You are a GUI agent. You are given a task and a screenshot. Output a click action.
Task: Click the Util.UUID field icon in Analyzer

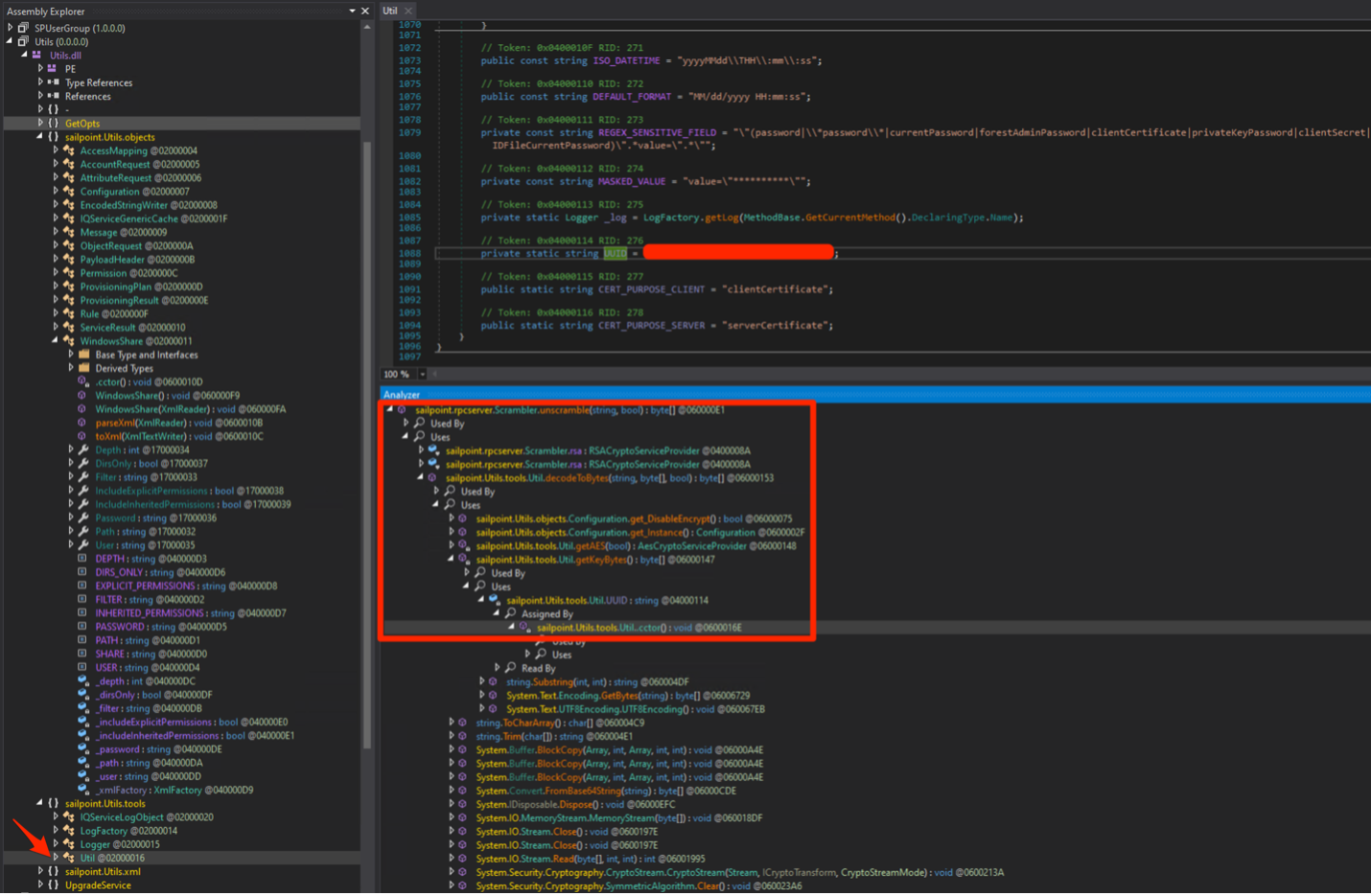pyautogui.click(x=494, y=600)
